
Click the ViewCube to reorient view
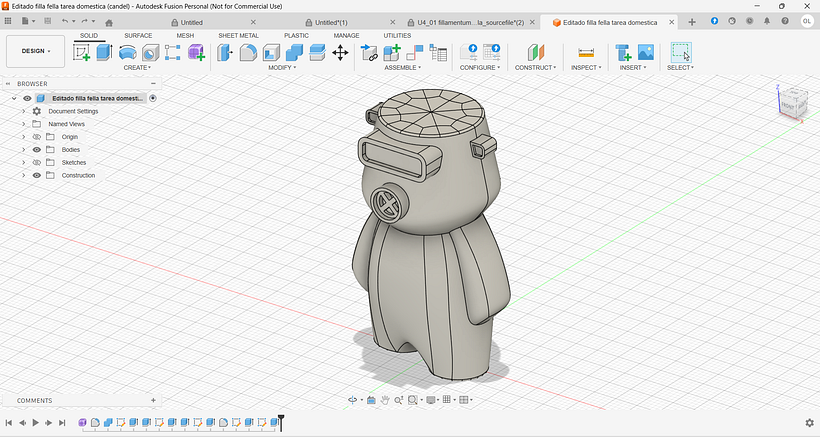pos(789,102)
